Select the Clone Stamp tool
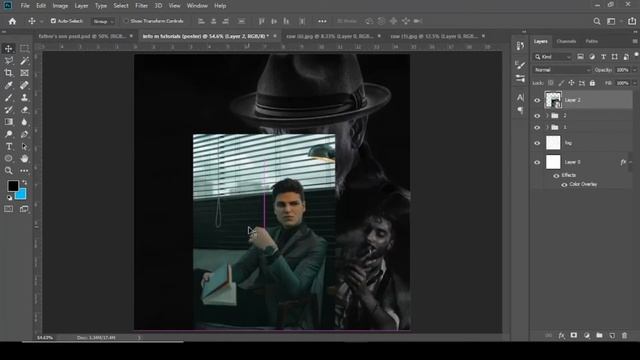The width and height of the screenshot is (640, 360). coord(24,98)
